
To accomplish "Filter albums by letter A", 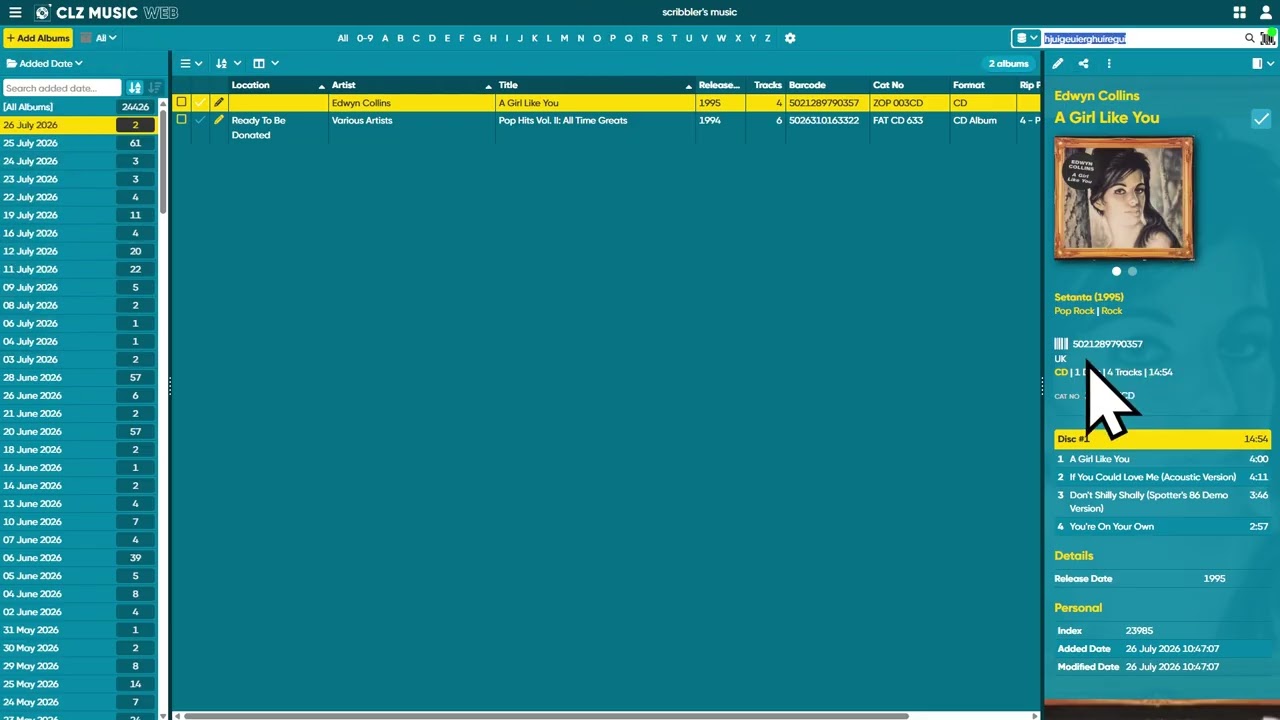I will [x=385, y=38].
